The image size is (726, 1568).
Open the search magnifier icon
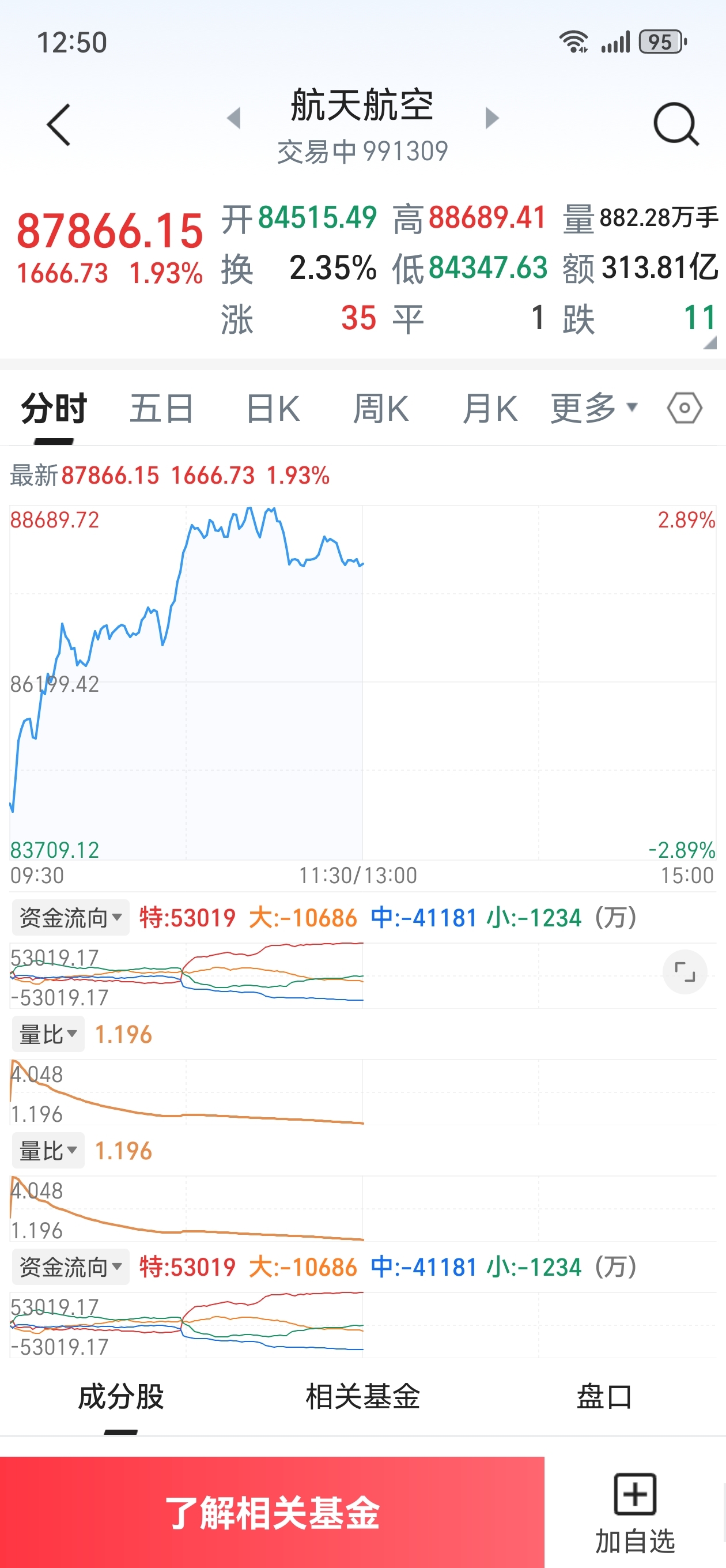tap(676, 125)
